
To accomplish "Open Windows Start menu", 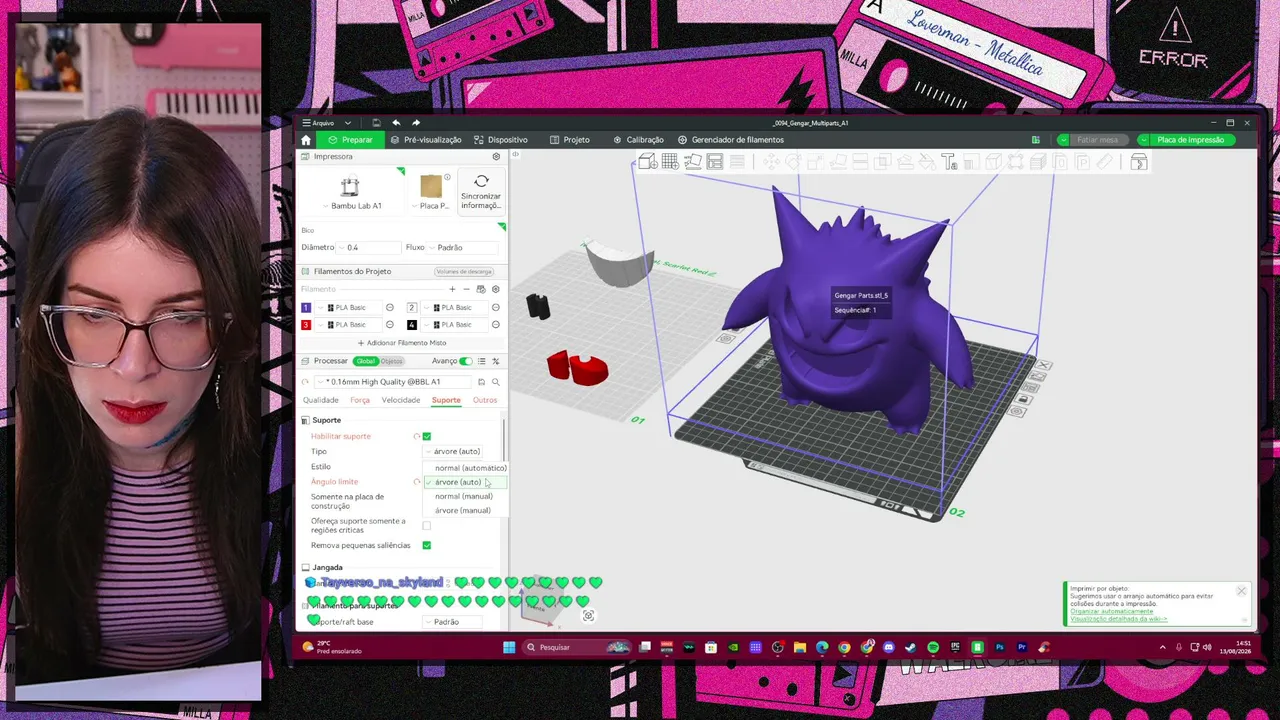I will click(x=509, y=647).
